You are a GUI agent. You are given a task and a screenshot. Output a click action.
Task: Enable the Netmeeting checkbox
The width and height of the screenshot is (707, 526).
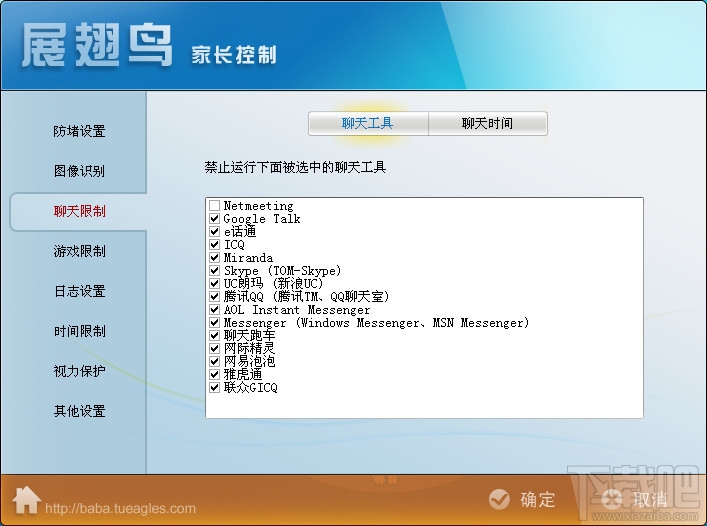click(215, 206)
